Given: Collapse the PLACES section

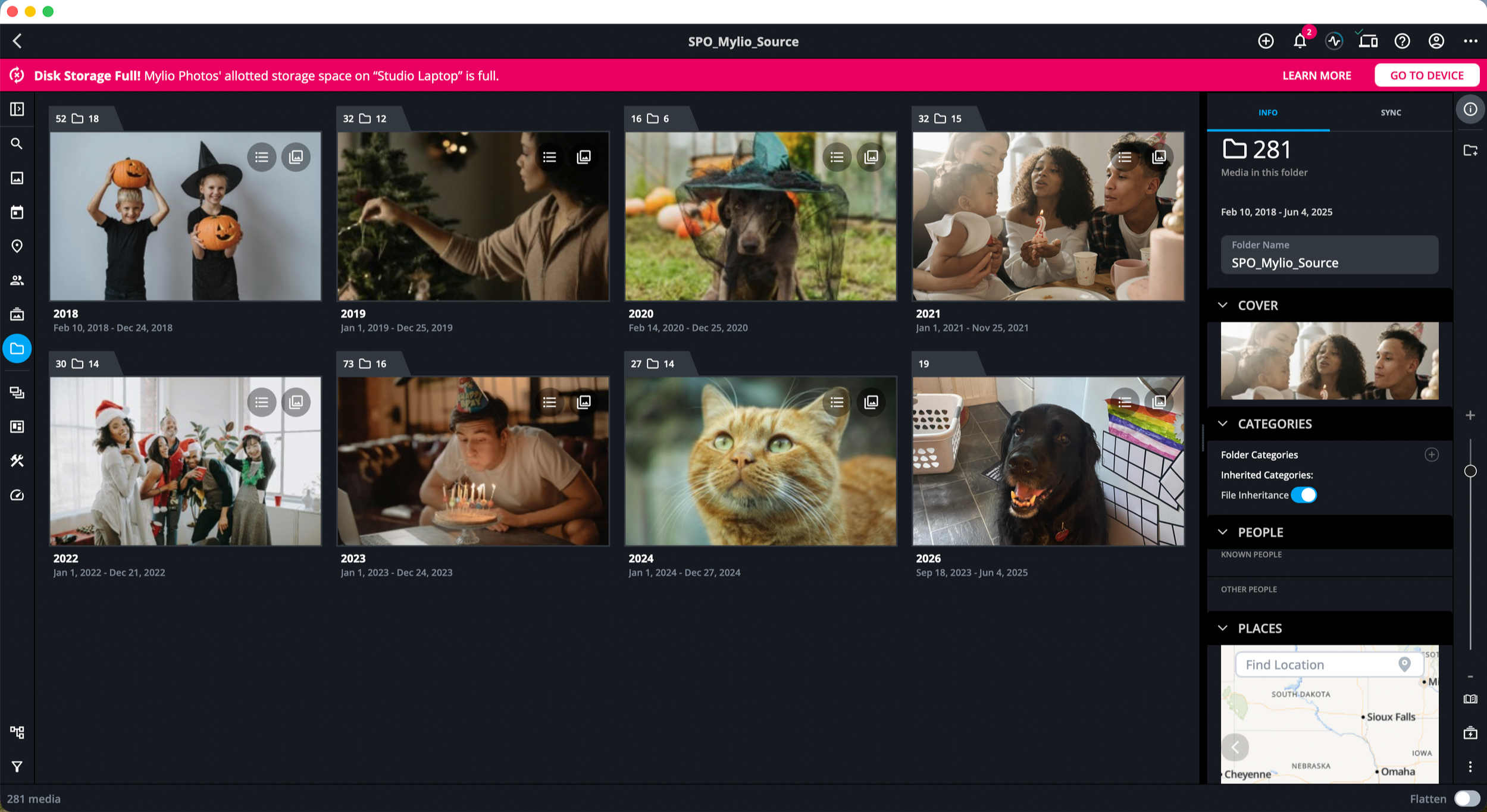Looking at the screenshot, I should pyautogui.click(x=1223, y=628).
